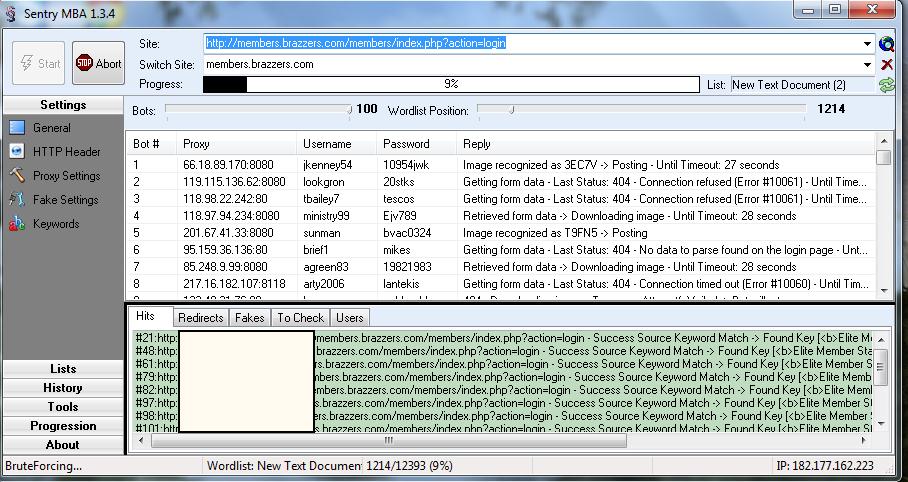
Task: Click the red X icon beside Switch Site
Action: (886, 64)
